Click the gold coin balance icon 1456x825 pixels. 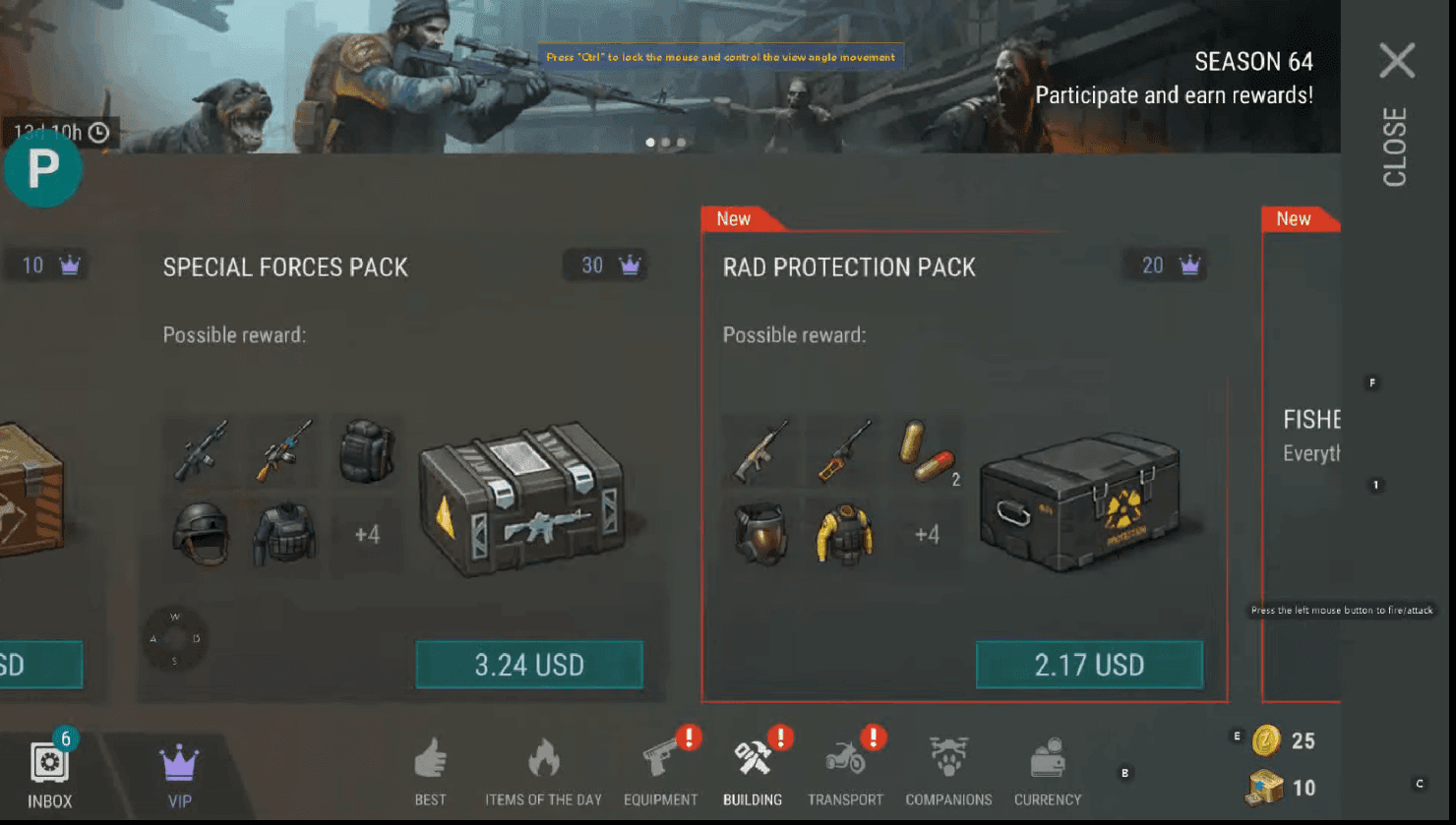point(1267,740)
